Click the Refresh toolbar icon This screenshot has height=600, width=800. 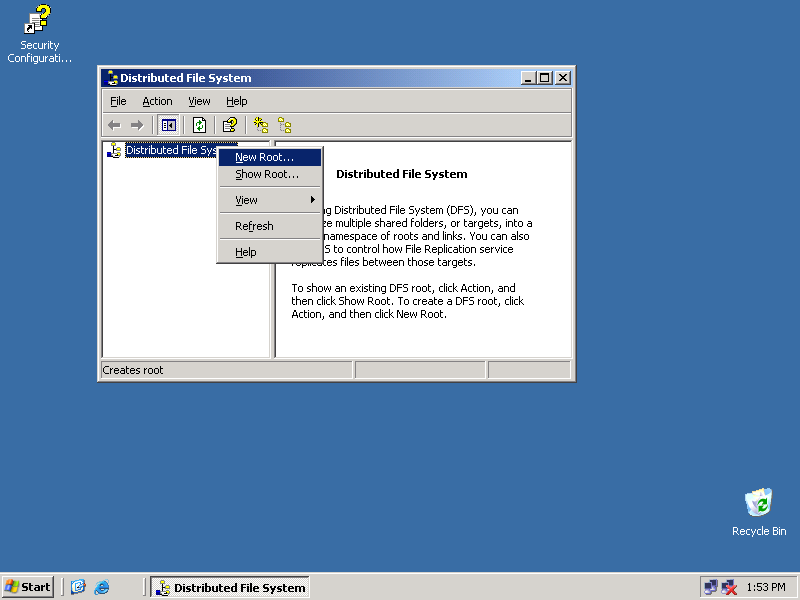click(x=199, y=125)
